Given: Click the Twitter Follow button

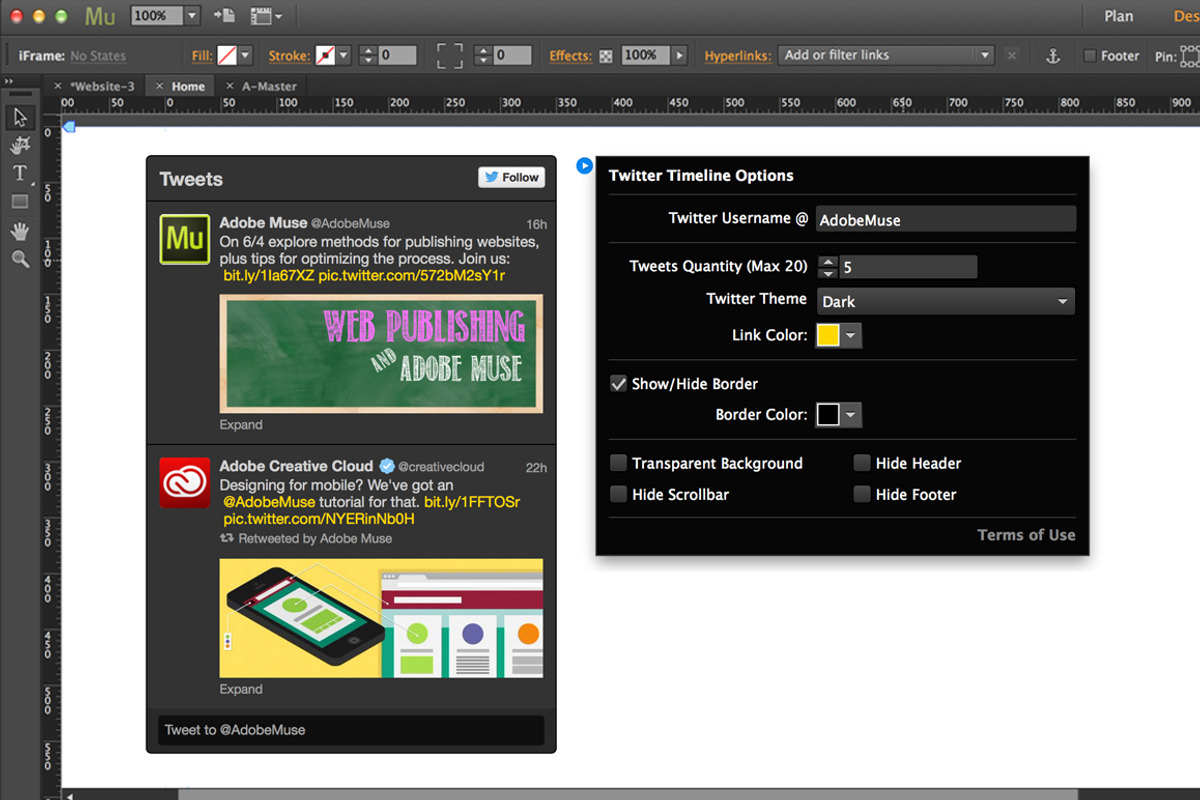Looking at the screenshot, I should (511, 177).
